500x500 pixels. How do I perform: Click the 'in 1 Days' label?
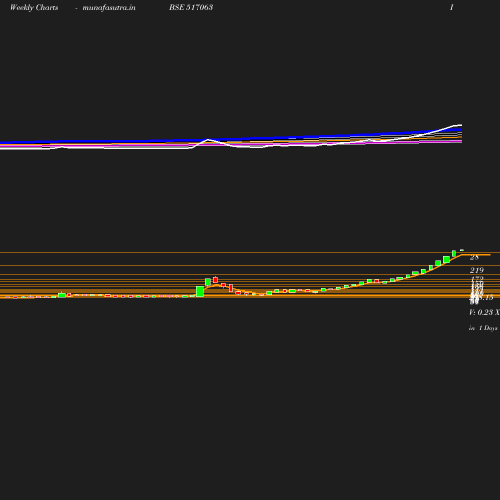point(483,328)
